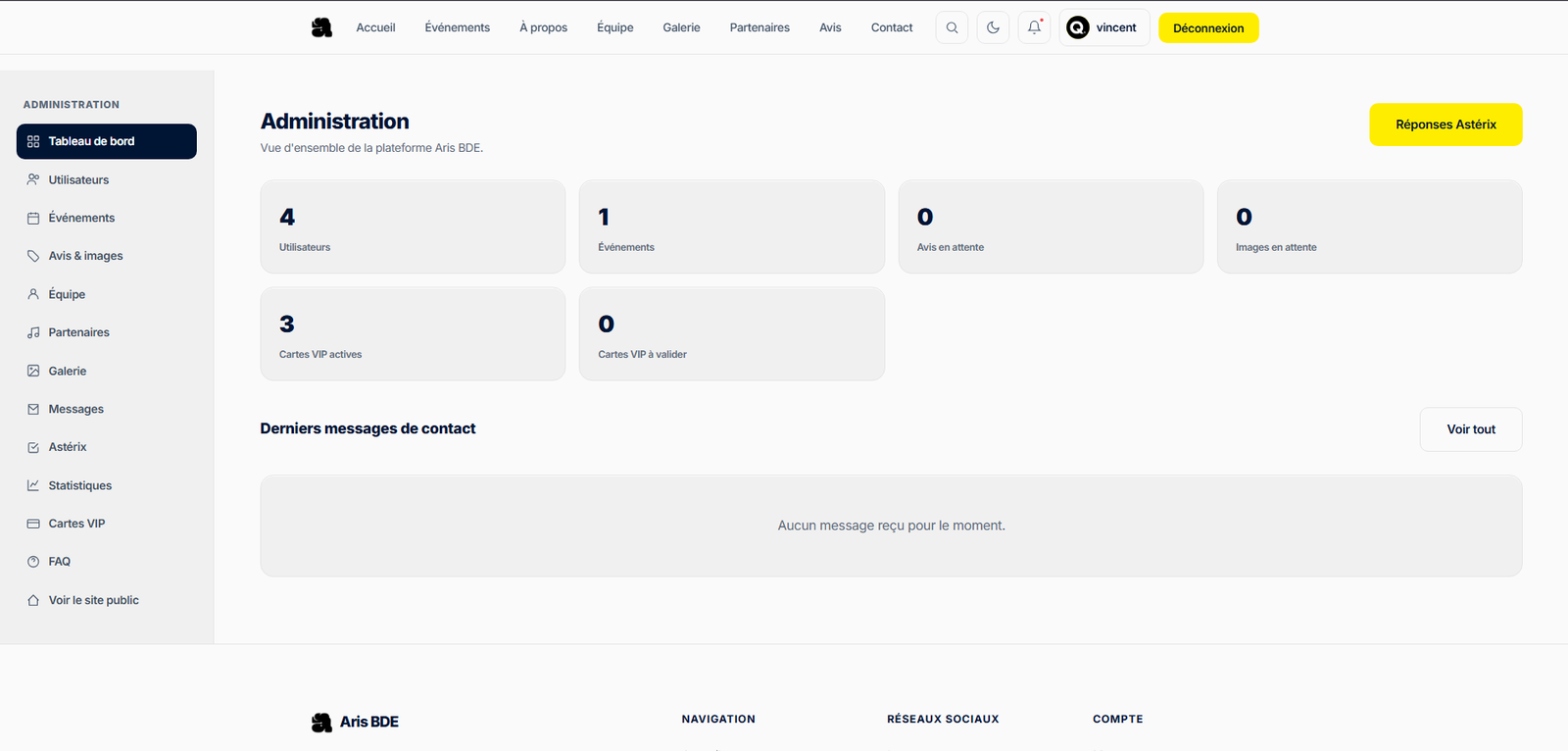1568x751 pixels.
Task: Click the Équipe person icon in sidebar
Action: [33, 294]
